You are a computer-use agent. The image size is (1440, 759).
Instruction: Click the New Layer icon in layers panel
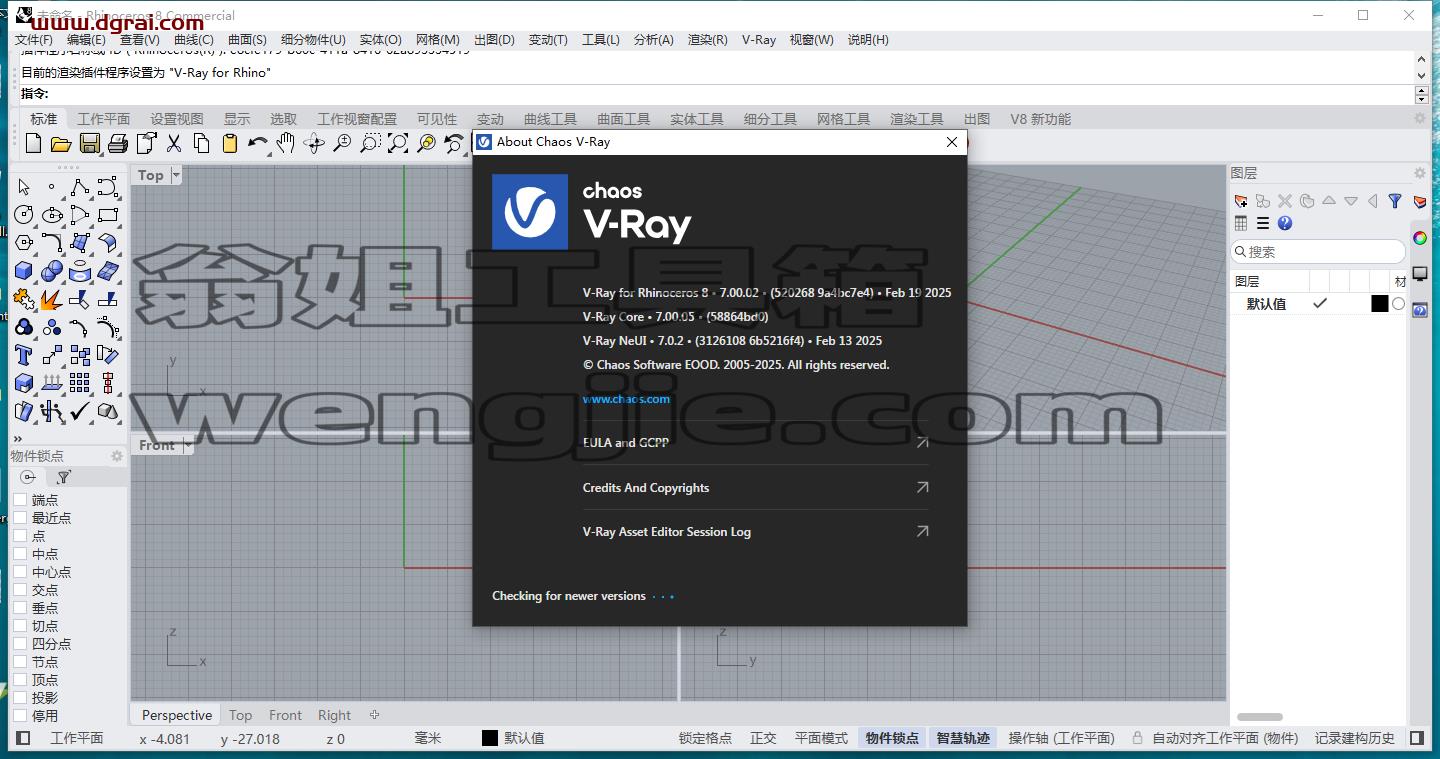pos(1241,201)
